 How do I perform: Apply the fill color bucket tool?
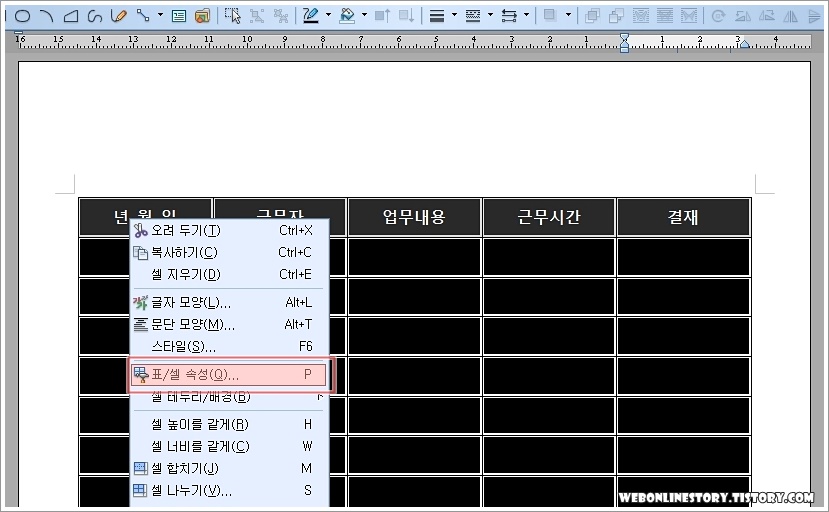pyautogui.click(x=347, y=16)
